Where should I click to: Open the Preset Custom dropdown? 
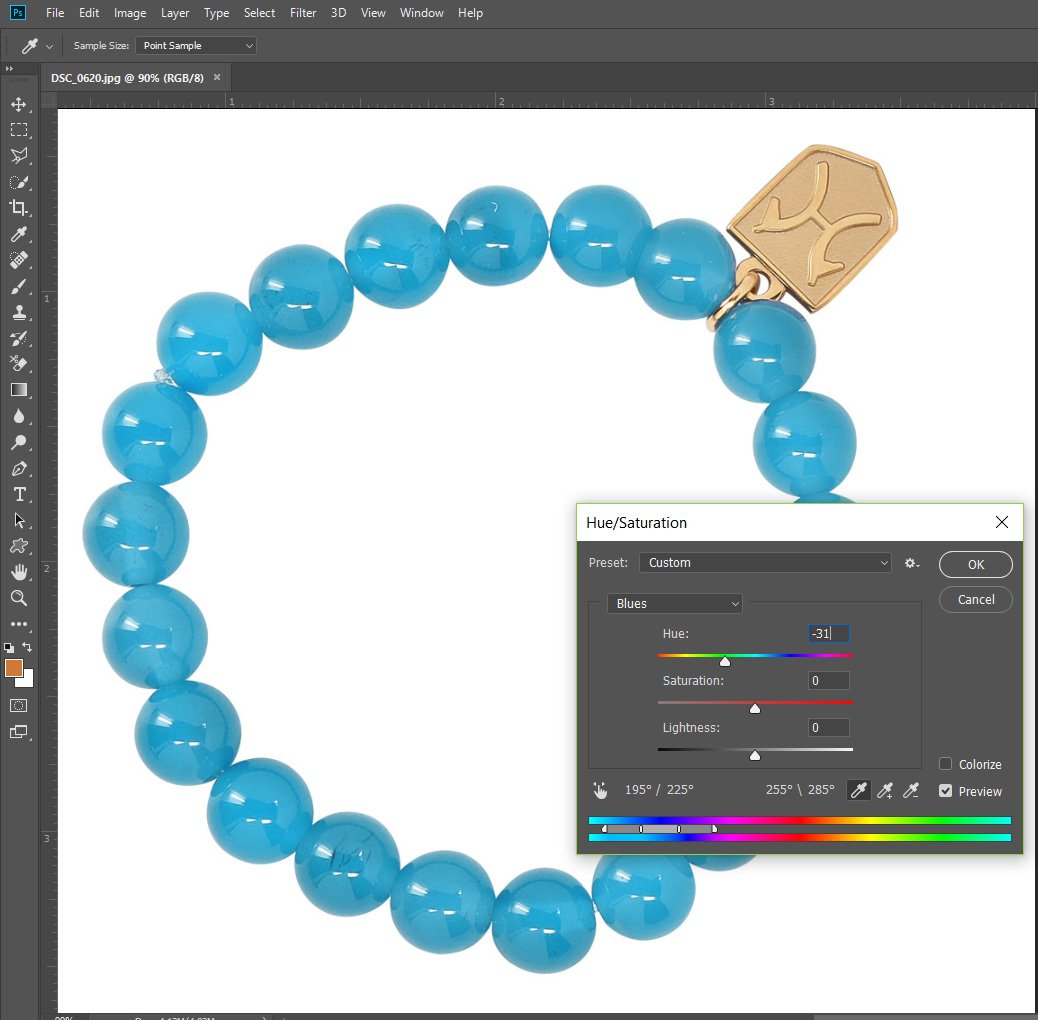[x=765, y=563]
